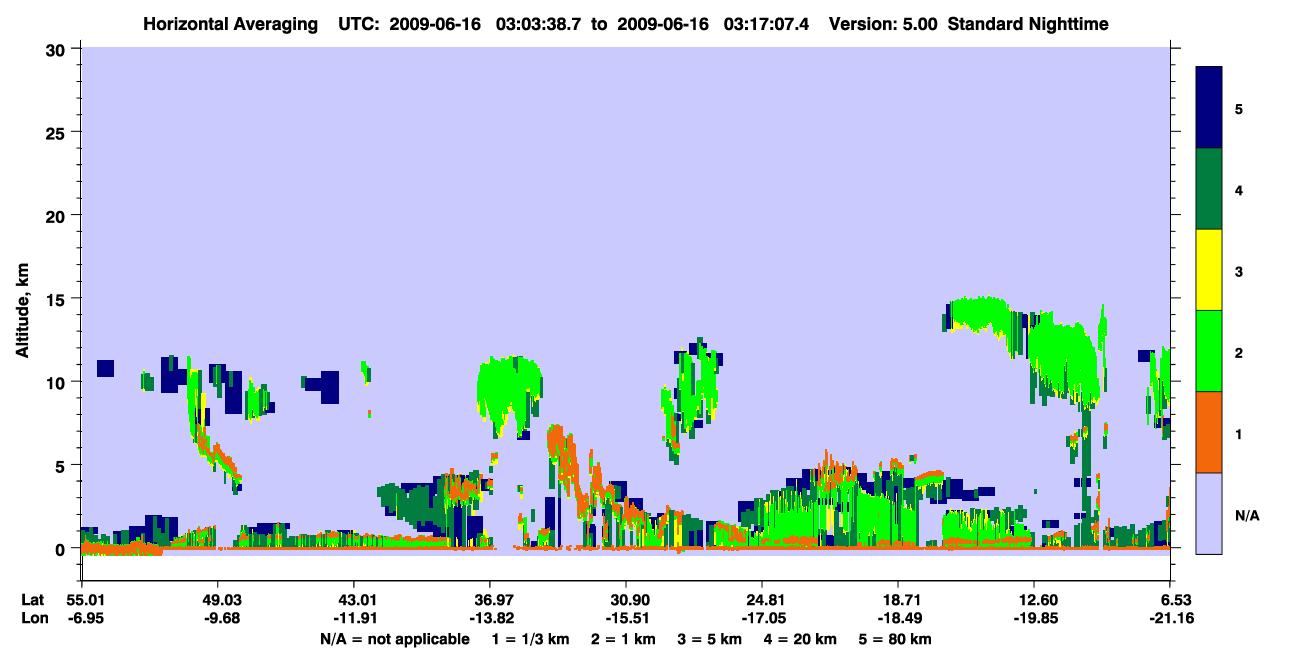Image resolution: width=1300 pixels, height=667 pixels.
Task: Click the orange color bar segment labeled 1
Action: click(x=1209, y=432)
